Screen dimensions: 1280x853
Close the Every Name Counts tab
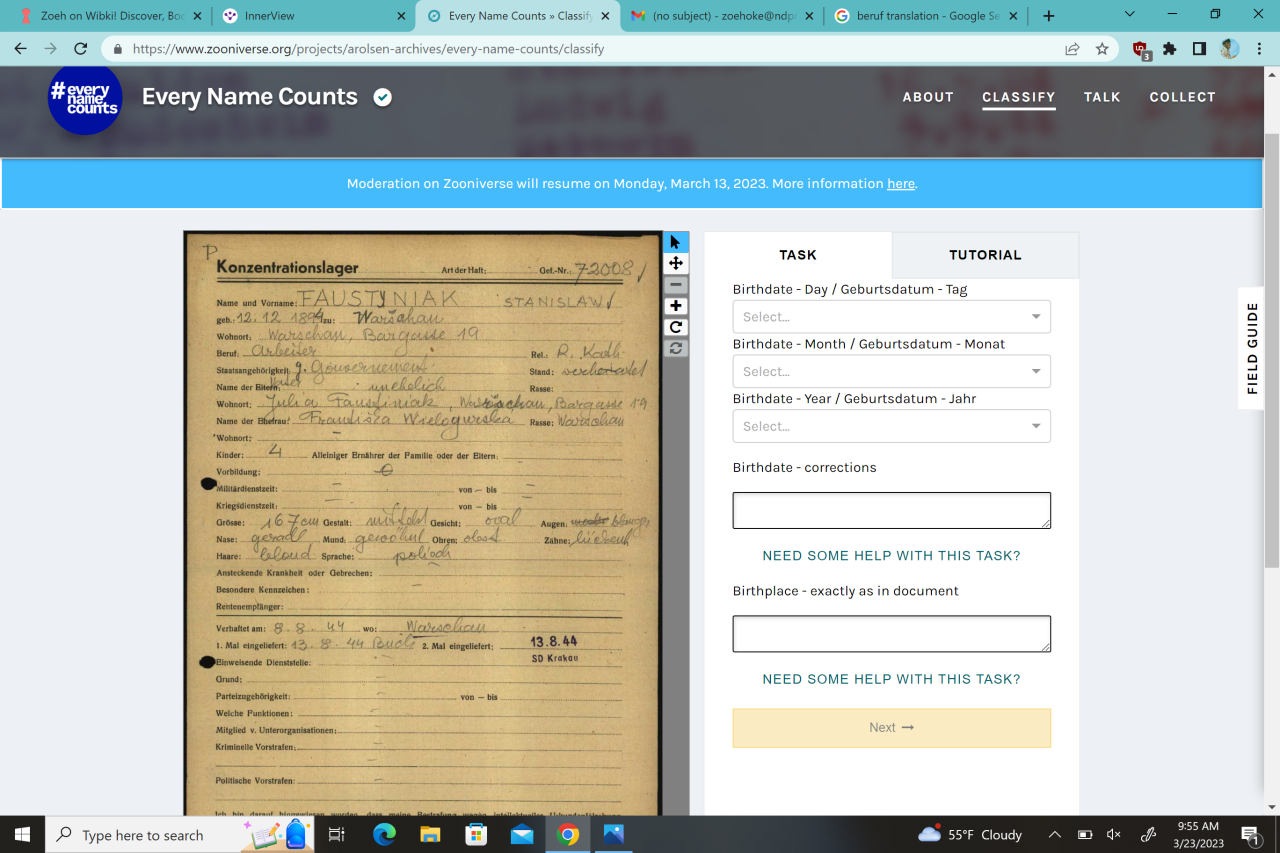(x=605, y=16)
